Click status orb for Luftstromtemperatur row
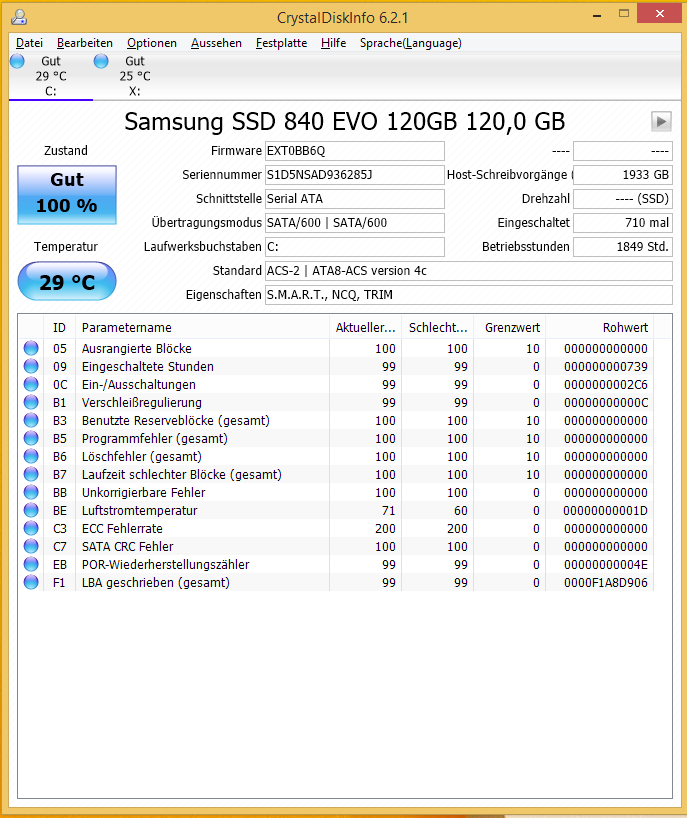Screen dimensions: 687x818 coord(31,510)
